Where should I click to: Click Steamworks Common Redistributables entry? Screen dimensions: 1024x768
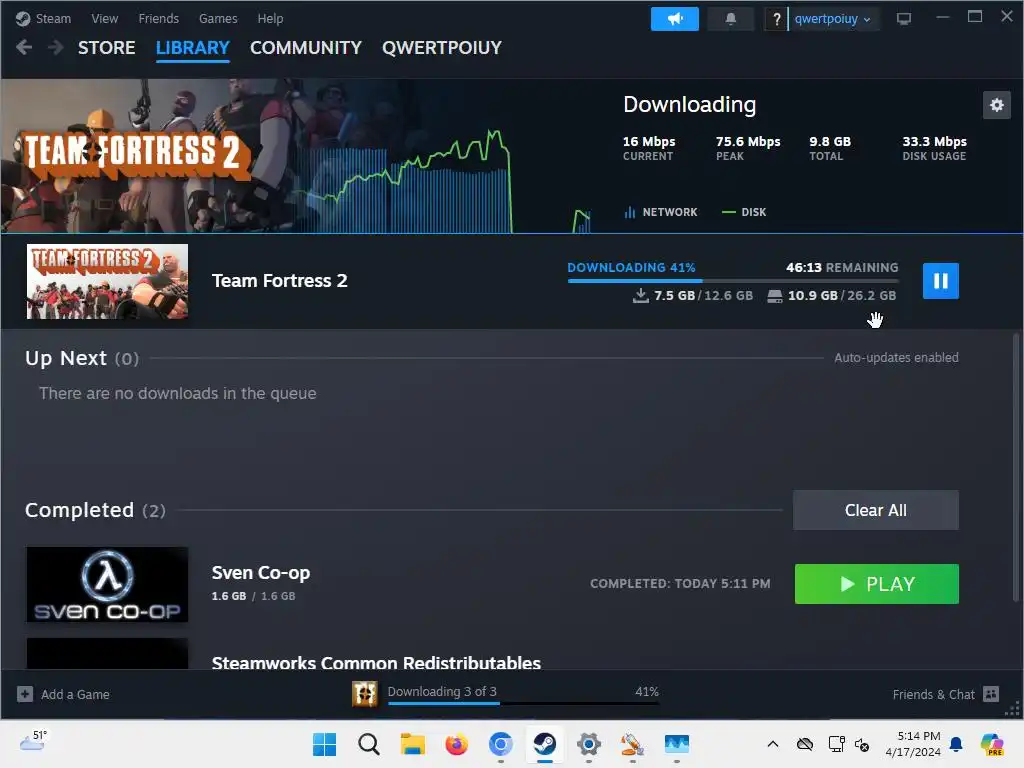pos(376,662)
